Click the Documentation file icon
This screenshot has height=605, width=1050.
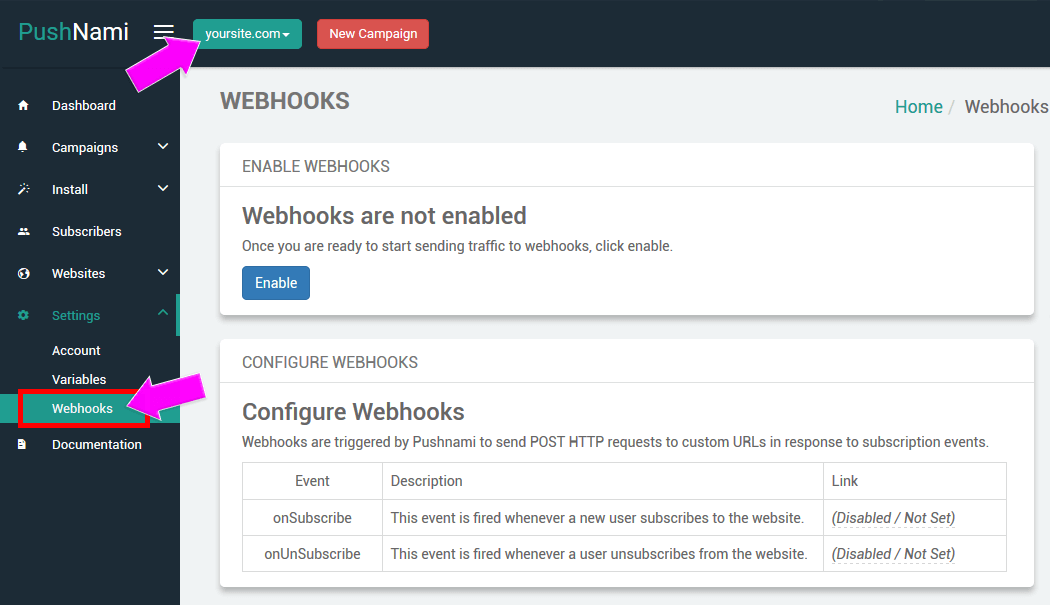click(24, 445)
